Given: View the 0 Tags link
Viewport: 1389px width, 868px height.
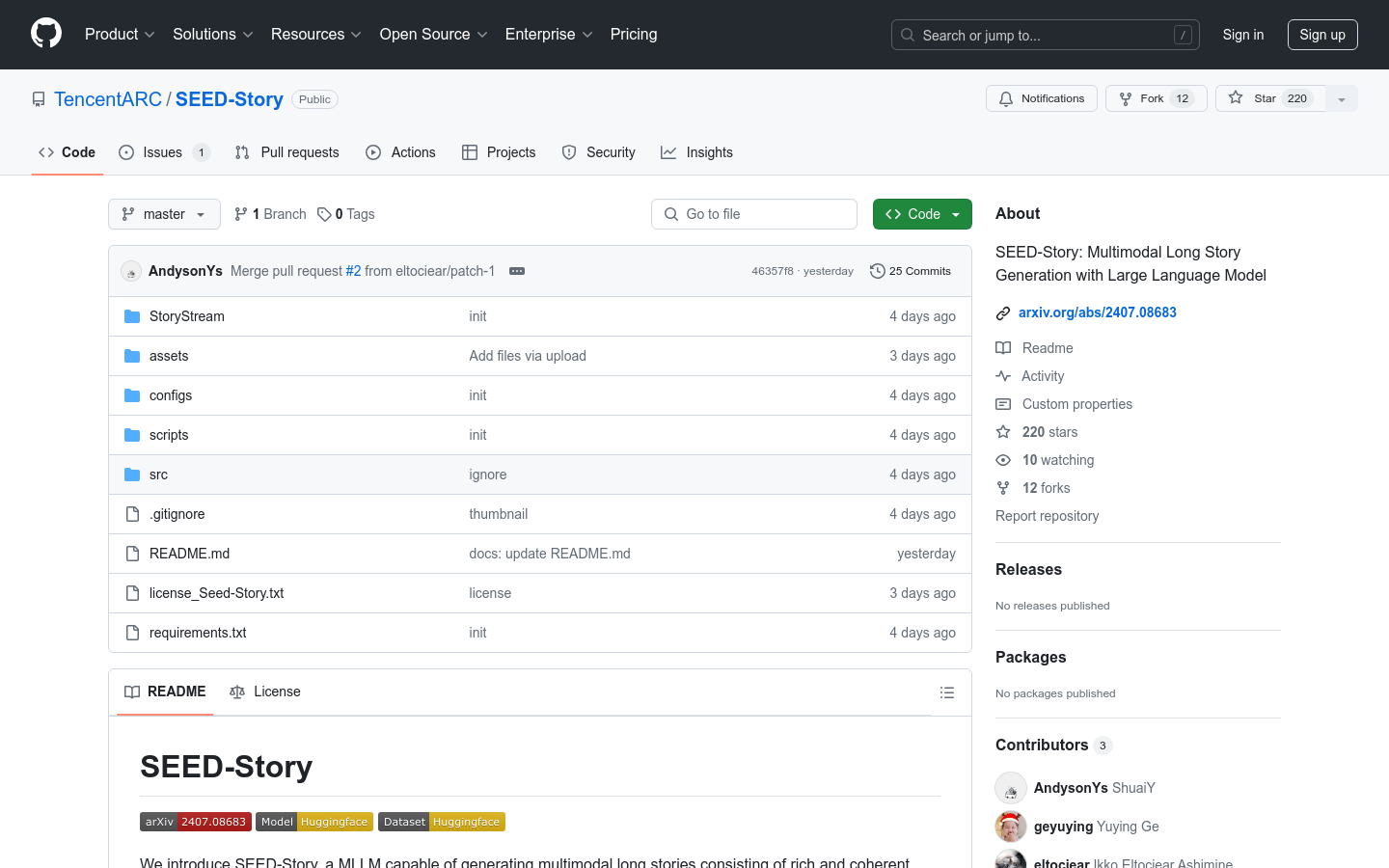Looking at the screenshot, I should pos(346,214).
